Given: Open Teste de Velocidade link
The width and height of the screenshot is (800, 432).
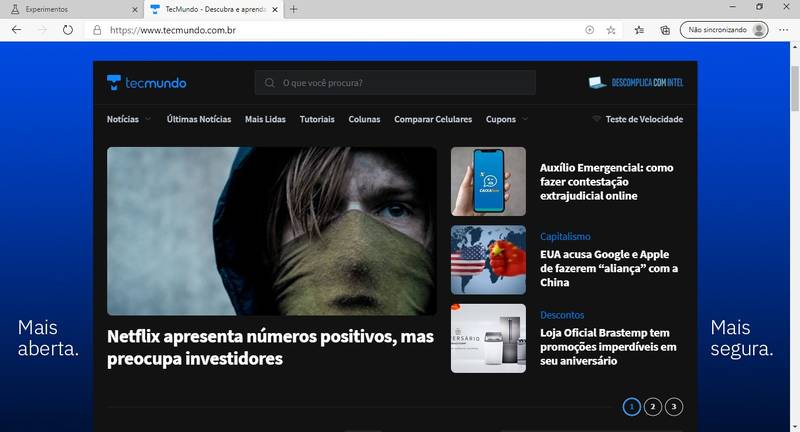Looking at the screenshot, I should pyautogui.click(x=644, y=119).
